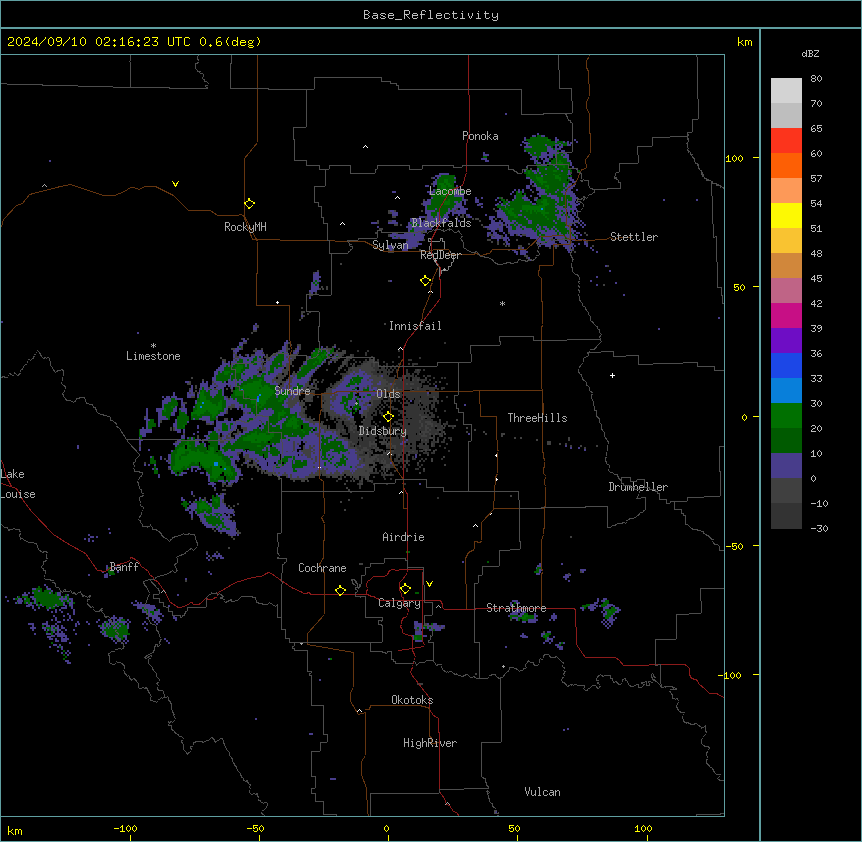Click the Vulcan label
862x842 pixels.
click(x=543, y=792)
